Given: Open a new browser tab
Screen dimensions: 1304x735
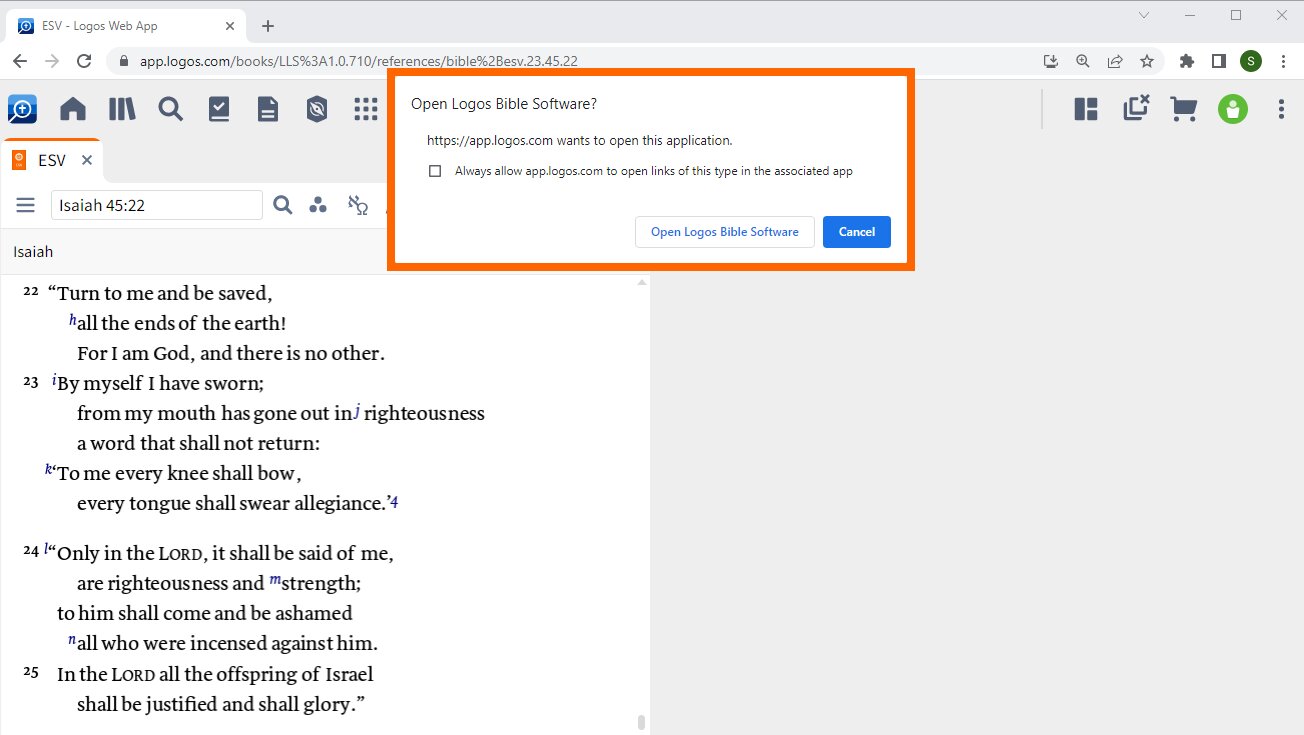Looking at the screenshot, I should click(x=268, y=26).
